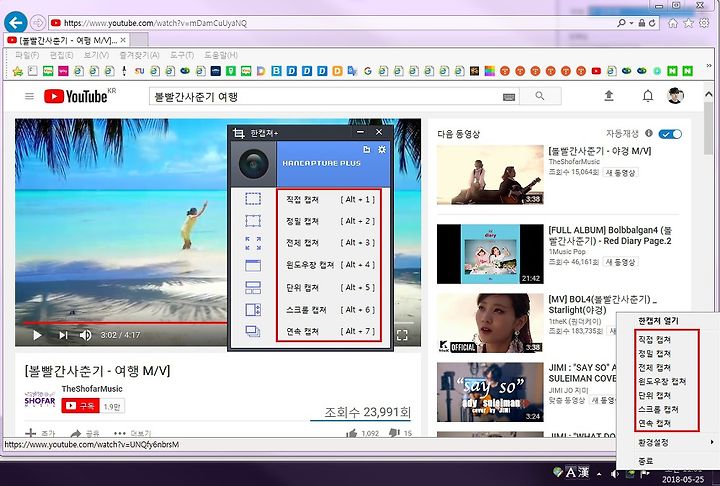Expand the 환경설정 submenu in tray menu
Image resolution: width=720 pixels, height=486 pixels.
pyautogui.click(x=669, y=442)
